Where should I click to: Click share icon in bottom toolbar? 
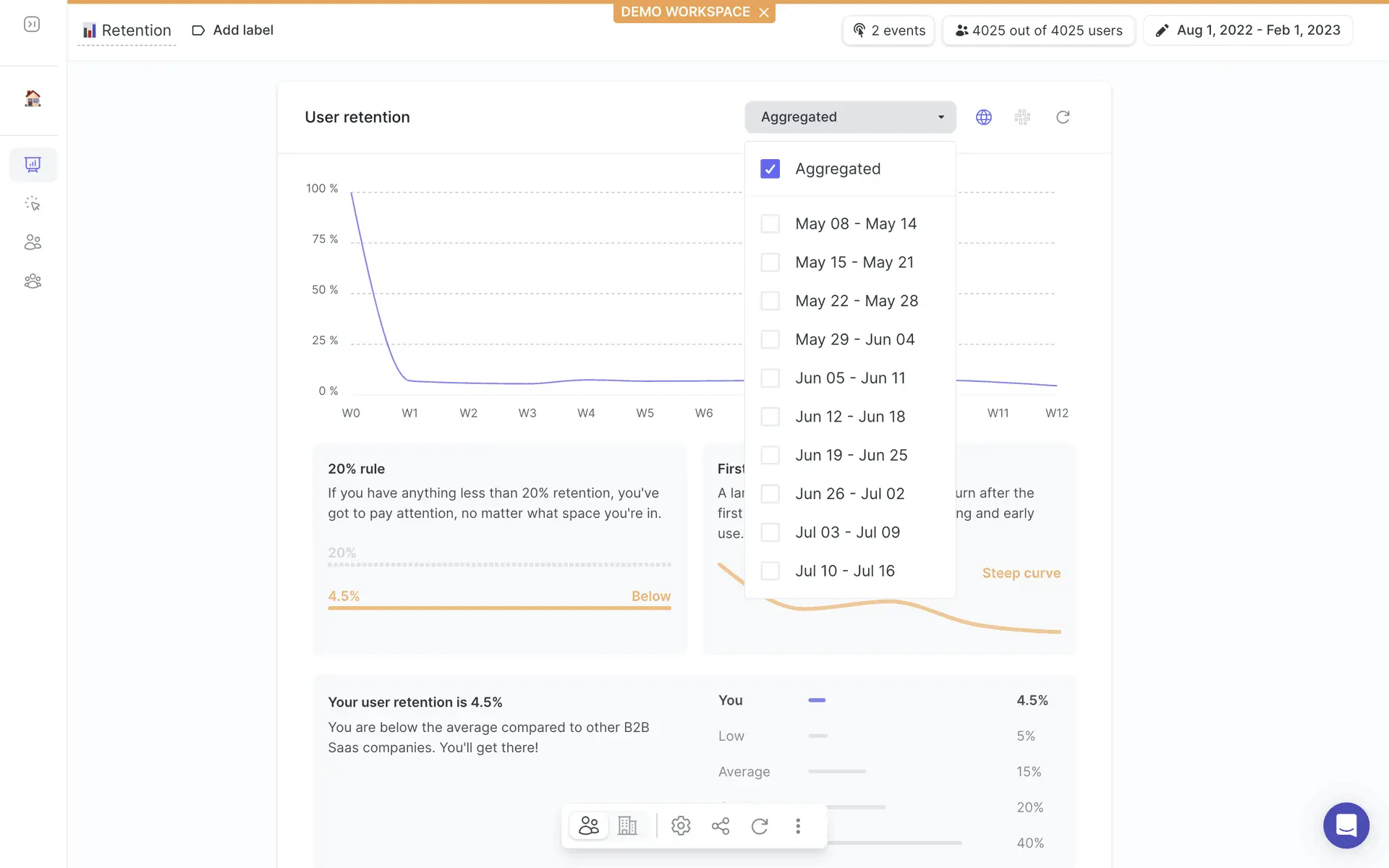point(721,826)
